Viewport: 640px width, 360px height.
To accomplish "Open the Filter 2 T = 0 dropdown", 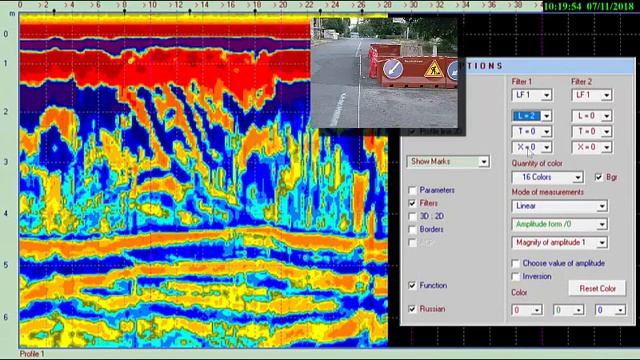I will 592,131.
